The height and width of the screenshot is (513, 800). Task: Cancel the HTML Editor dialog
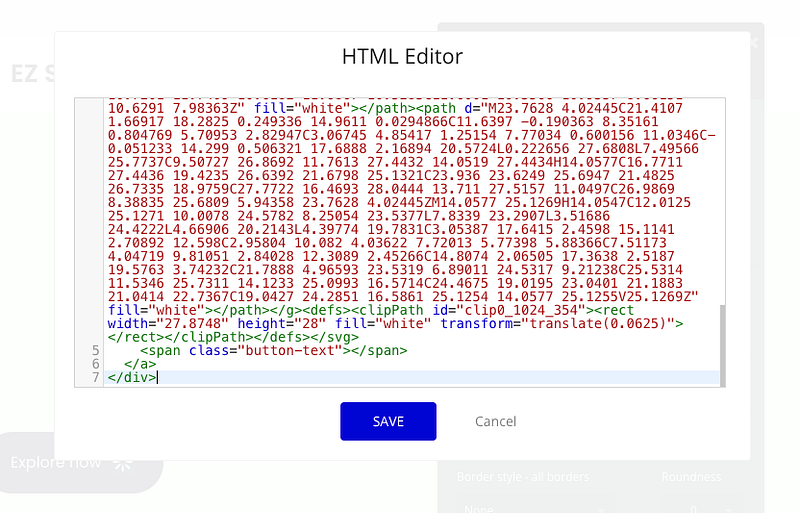495,421
